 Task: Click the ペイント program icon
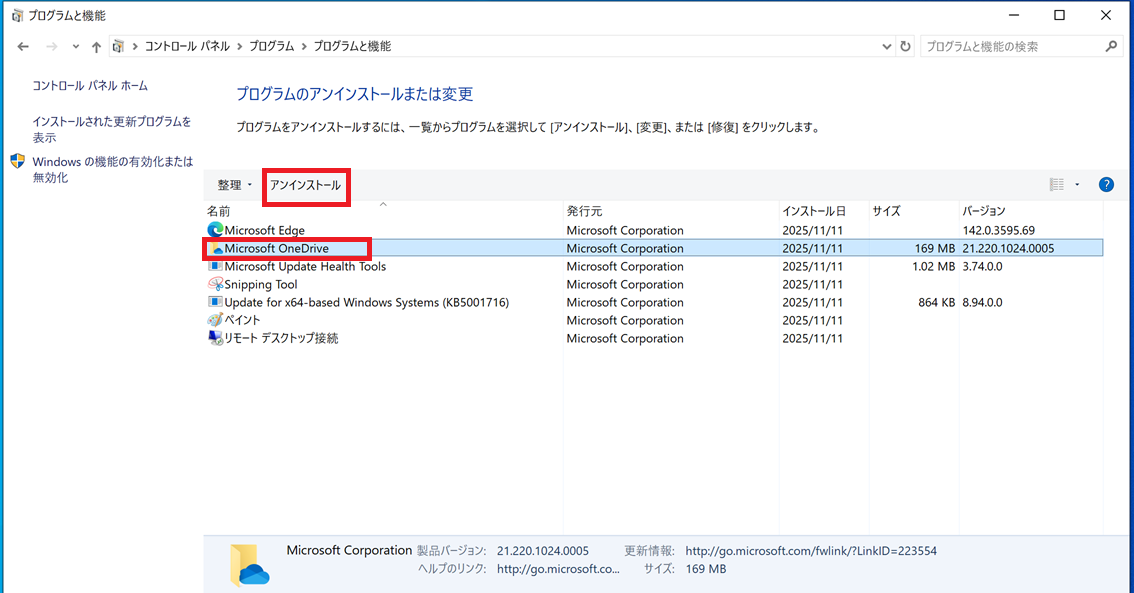[215, 321]
